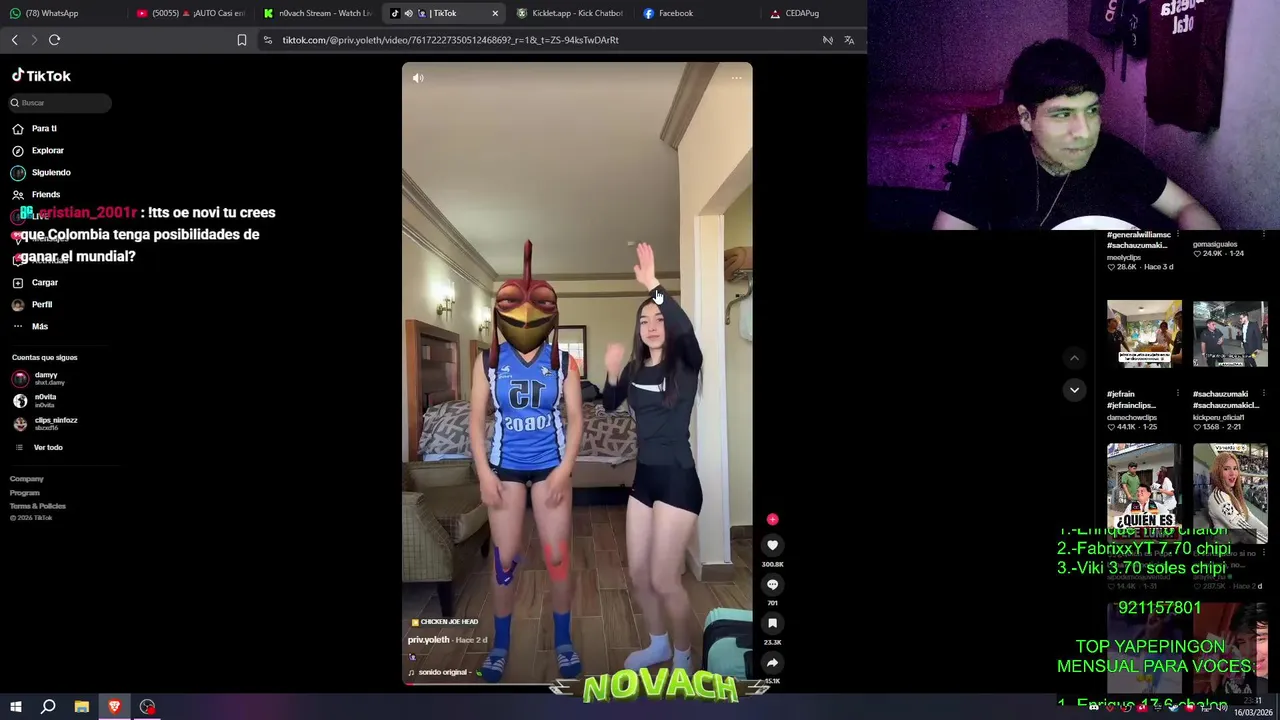Expand the Program footer section
Screen dimensions: 1280x720
(25, 492)
